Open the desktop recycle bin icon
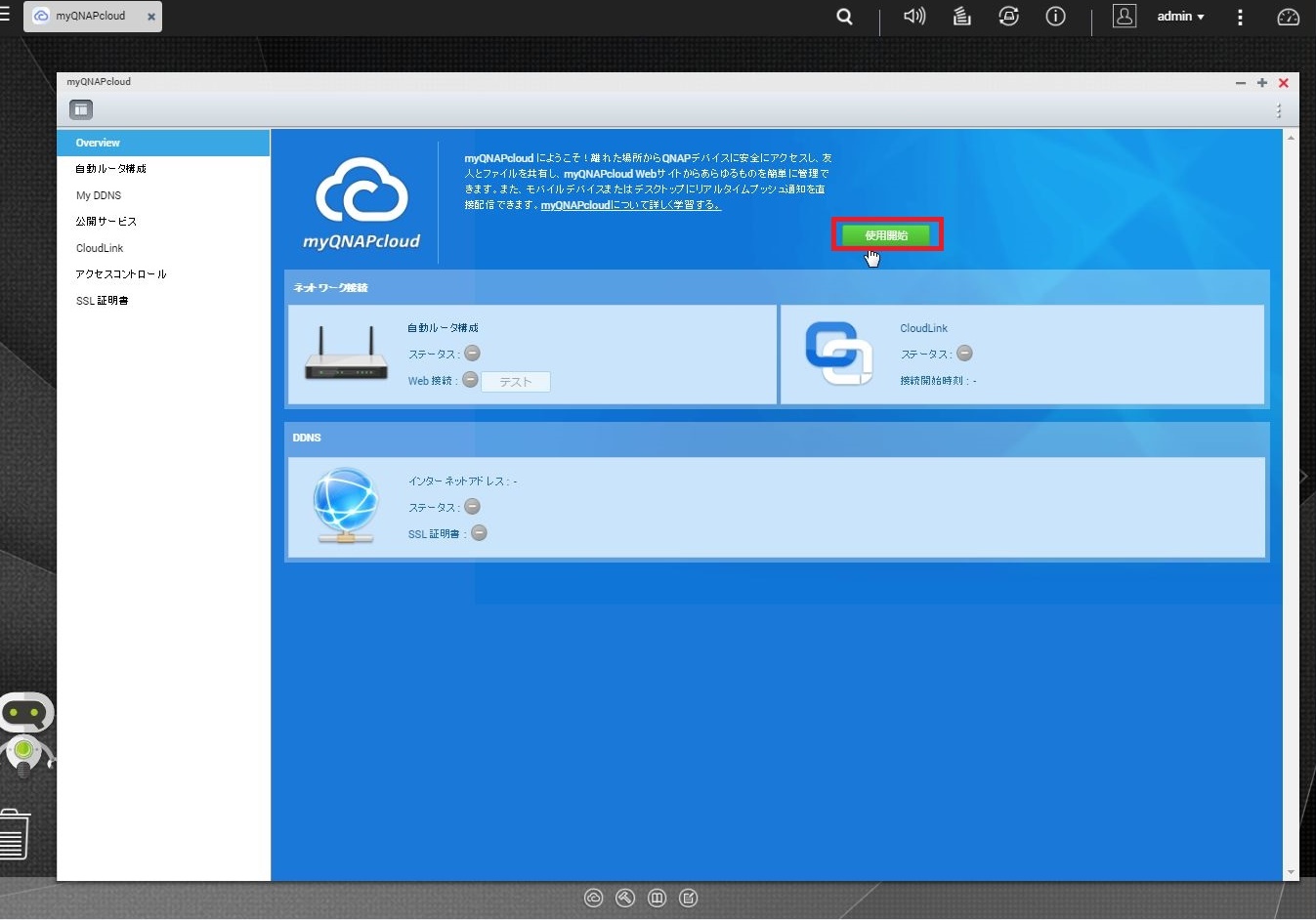Image resolution: width=1316 pixels, height=920 pixels. click(x=14, y=835)
